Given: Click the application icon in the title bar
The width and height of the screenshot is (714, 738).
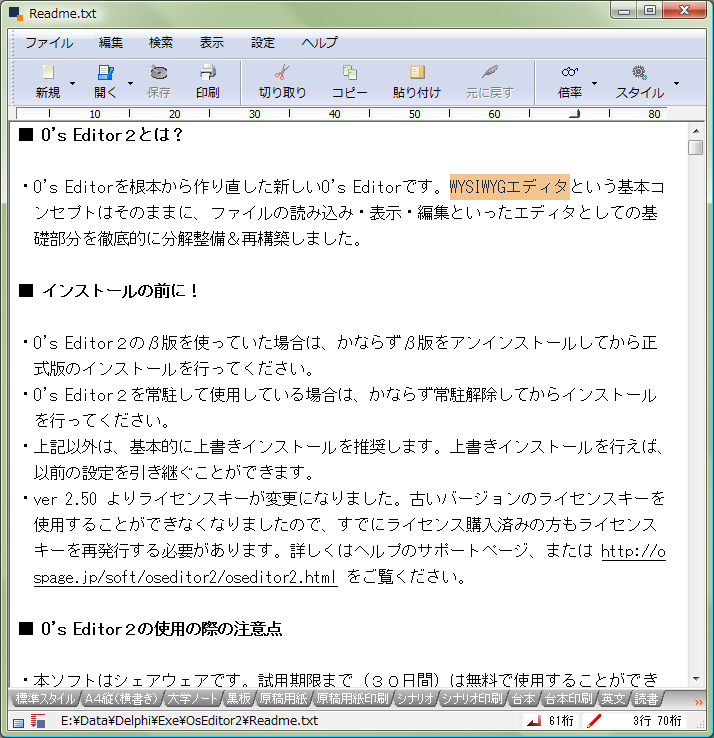Looking at the screenshot, I should [16, 14].
